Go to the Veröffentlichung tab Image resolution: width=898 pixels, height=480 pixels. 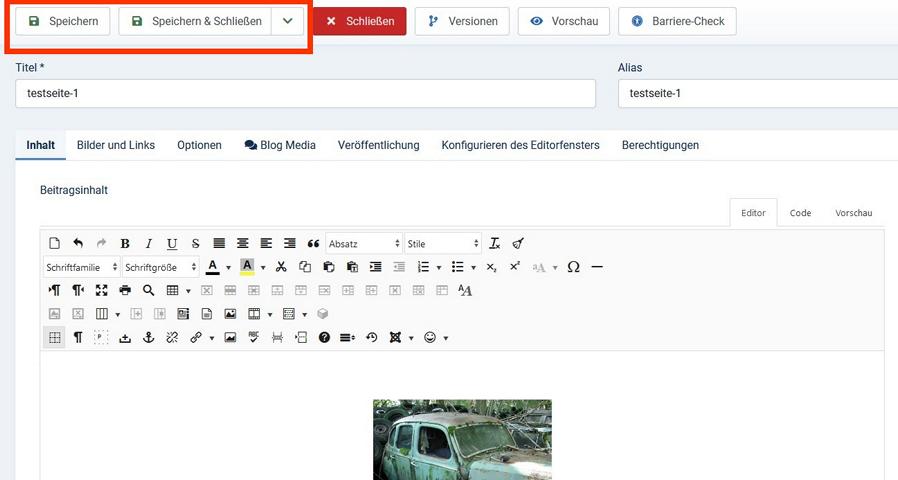pos(379,145)
